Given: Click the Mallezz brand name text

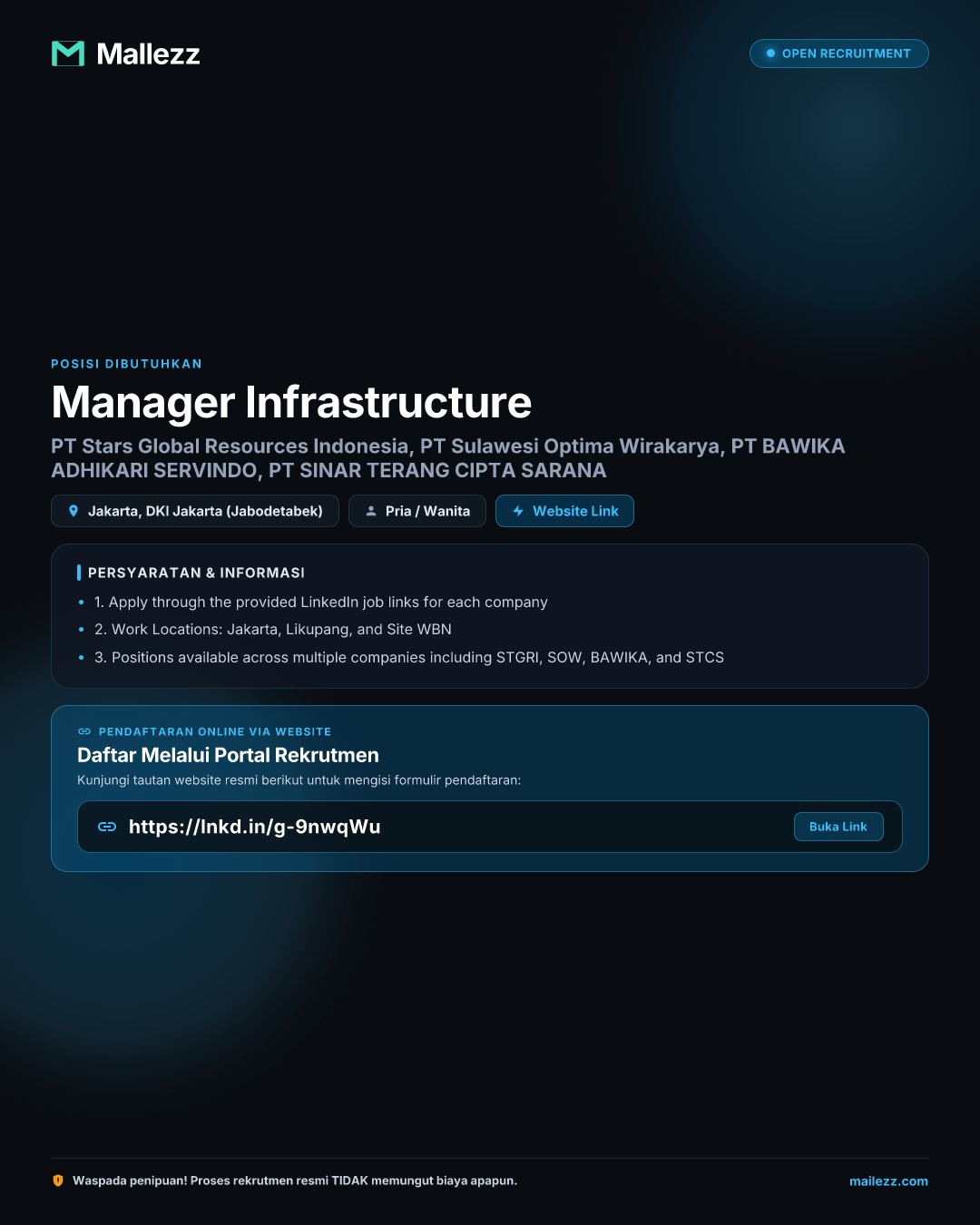Looking at the screenshot, I should [148, 54].
